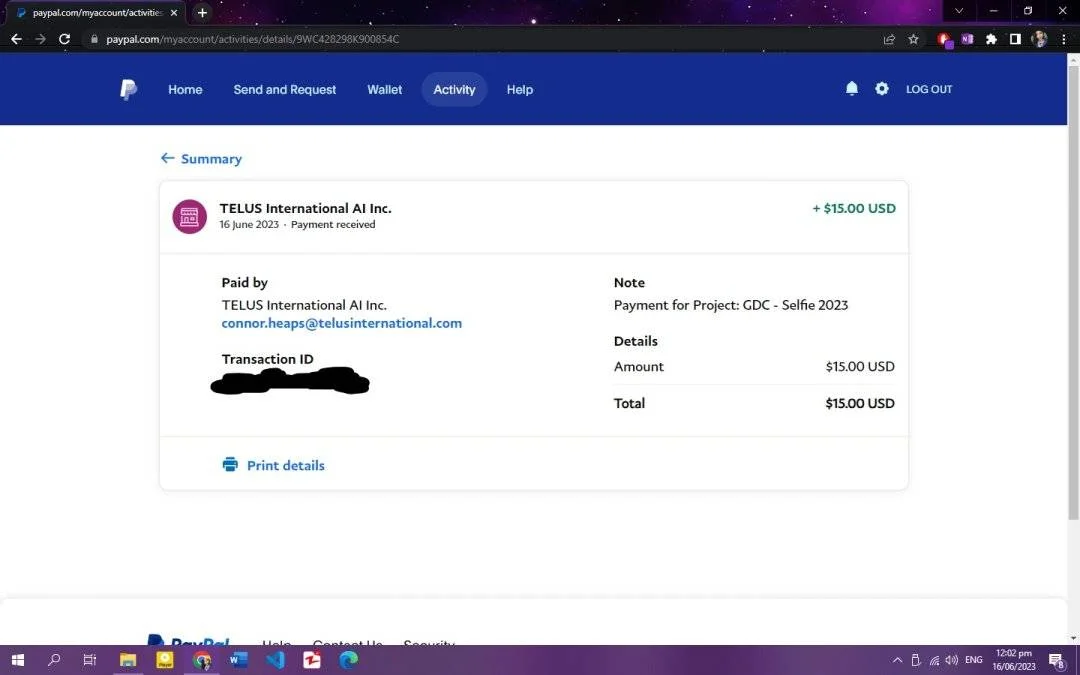
Task: Open the yellow Player app in taskbar
Action: [165, 660]
